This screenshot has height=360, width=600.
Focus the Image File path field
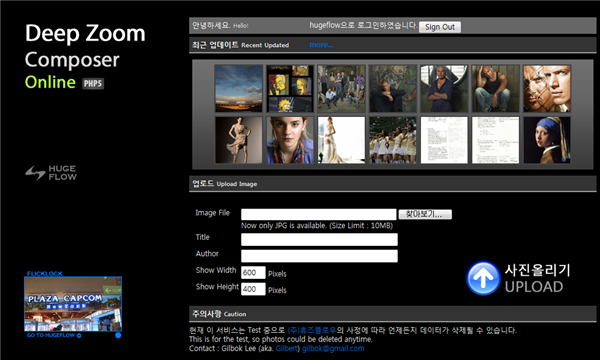[x=319, y=214]
